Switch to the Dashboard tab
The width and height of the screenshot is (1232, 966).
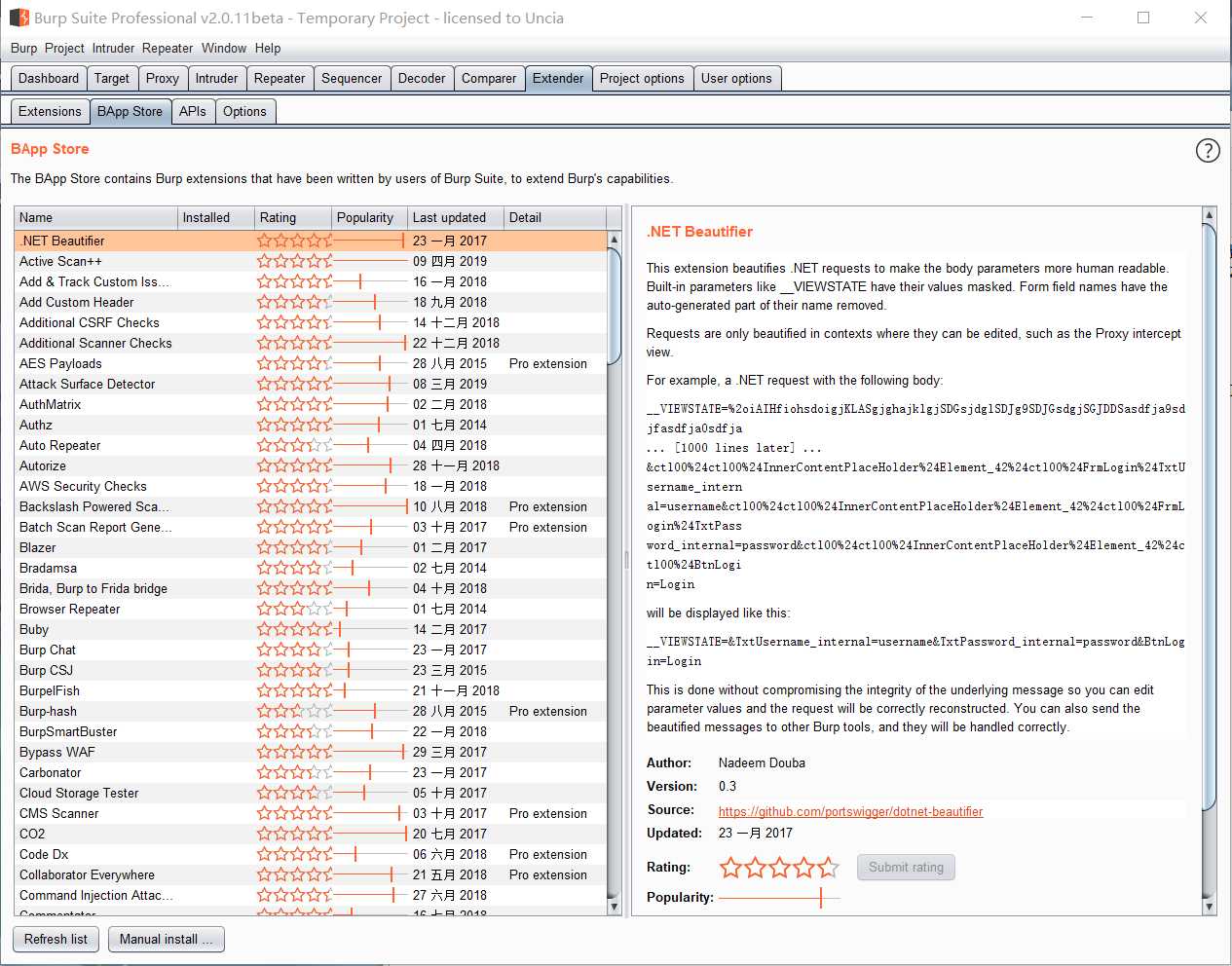tap(49, 78)
